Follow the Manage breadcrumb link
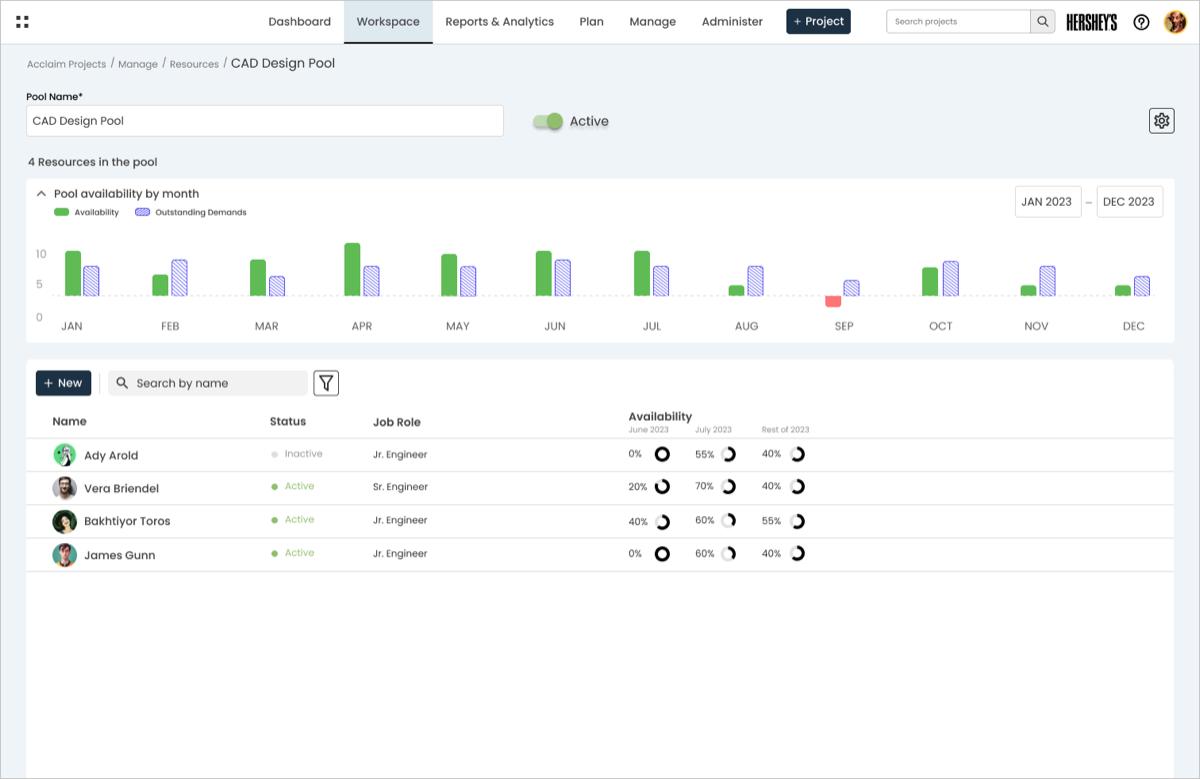The width and height of the screenshot is (1200, 779). (x=138, y=64)
